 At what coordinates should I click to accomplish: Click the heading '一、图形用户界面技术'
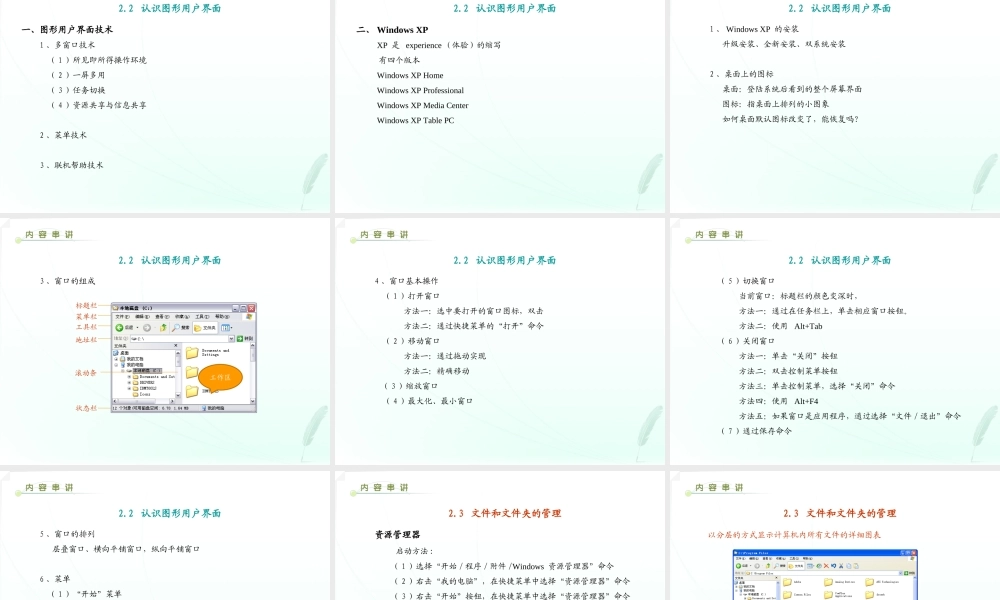67,29
